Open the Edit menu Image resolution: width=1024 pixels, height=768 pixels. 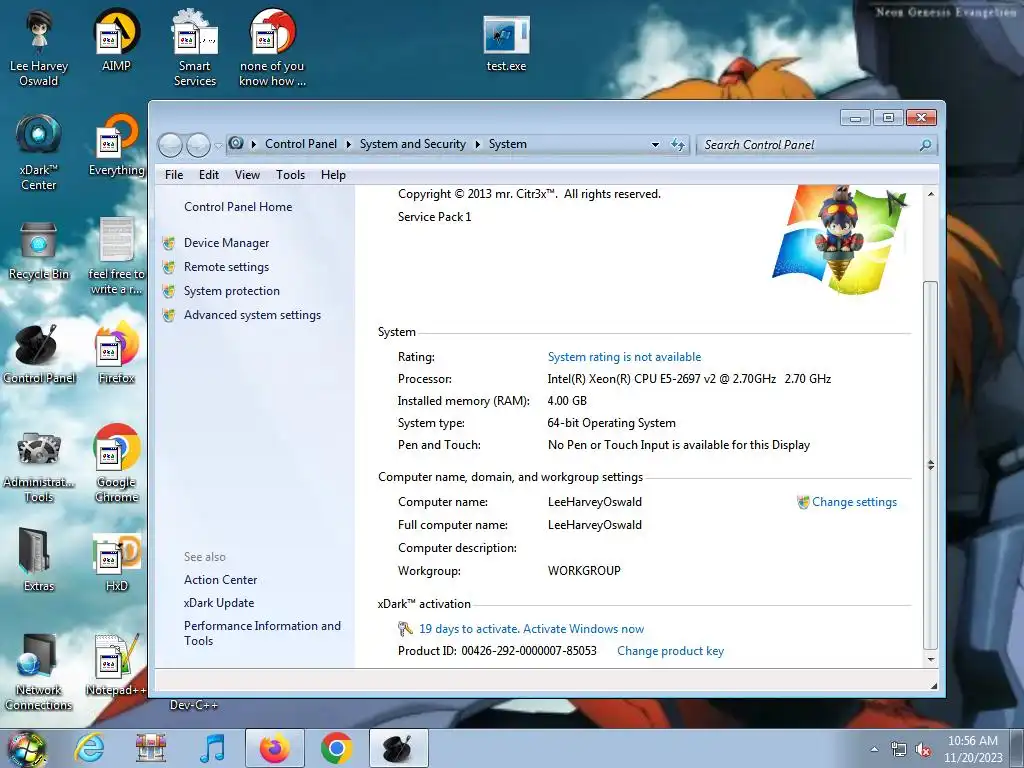(209, 174)
